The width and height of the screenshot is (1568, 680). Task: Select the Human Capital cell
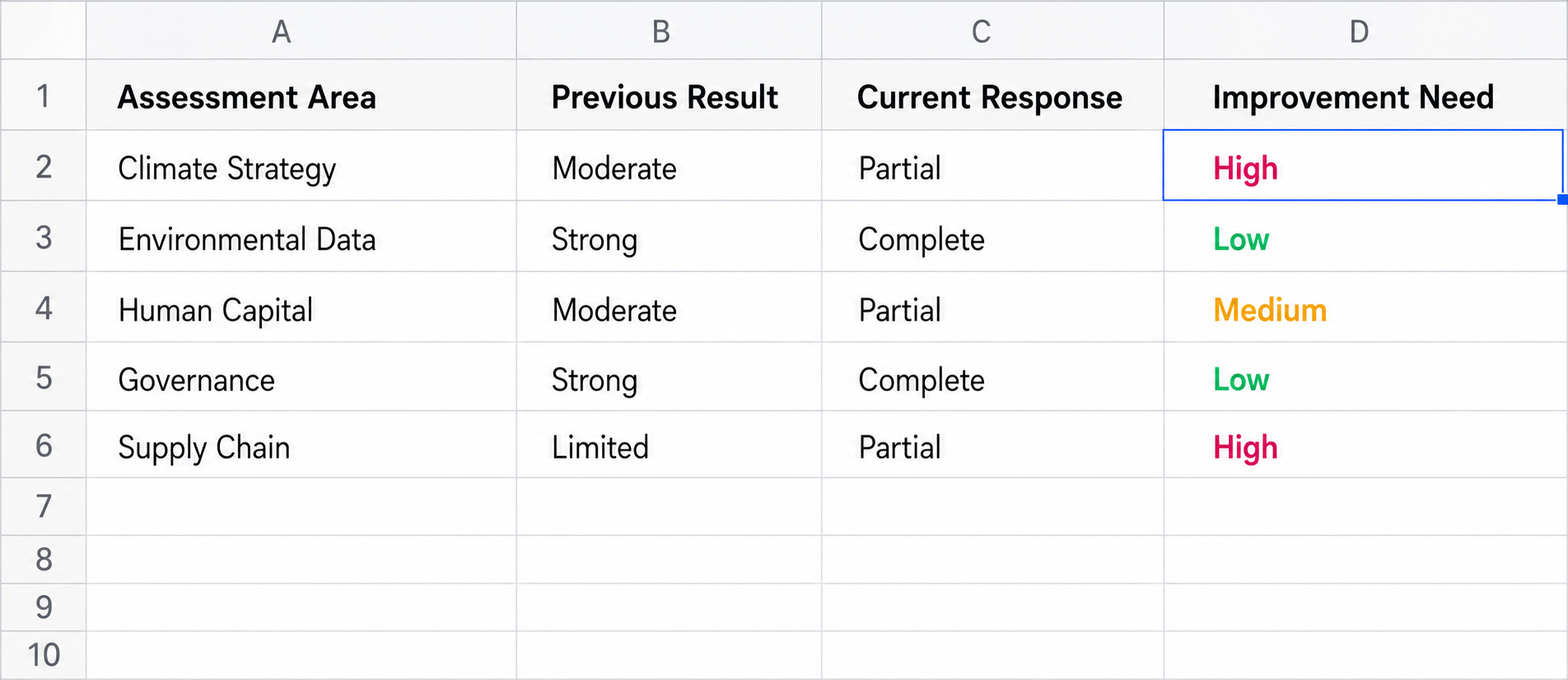pos(301,307)
